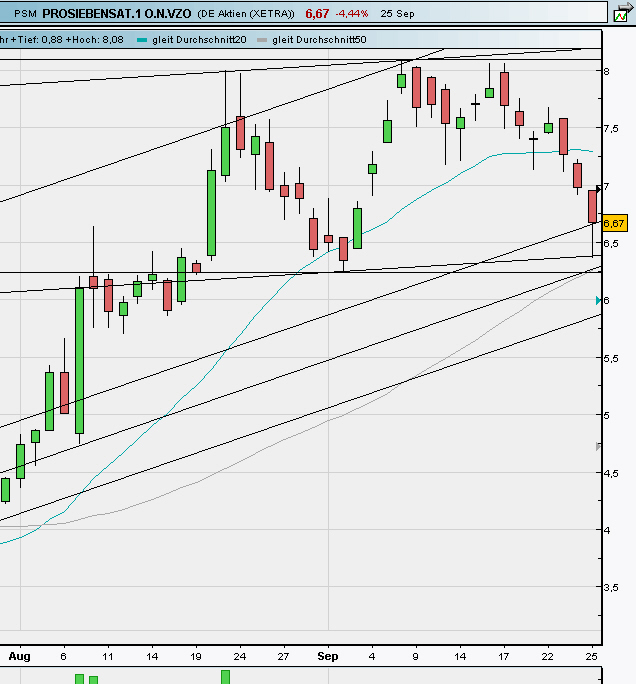Click the black arrow marker near 7
Screen dimensions: 636x684
598,187
